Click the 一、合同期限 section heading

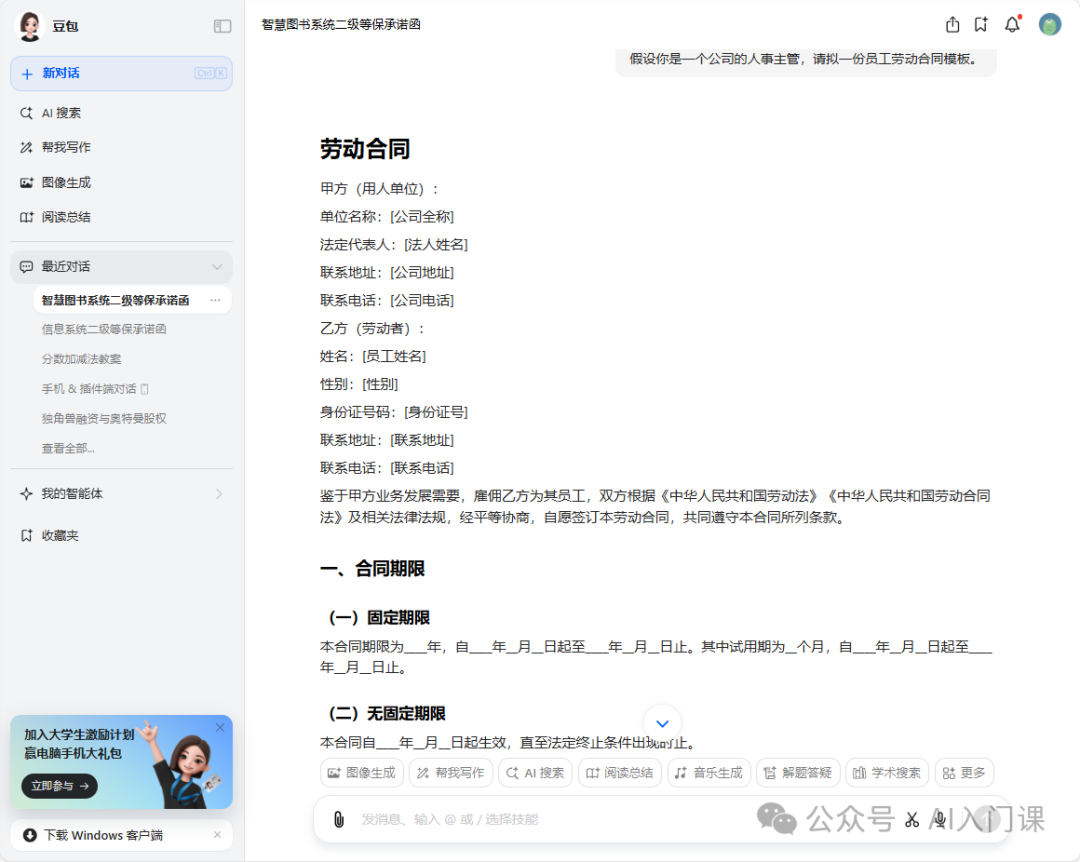[x=373, y=569]
